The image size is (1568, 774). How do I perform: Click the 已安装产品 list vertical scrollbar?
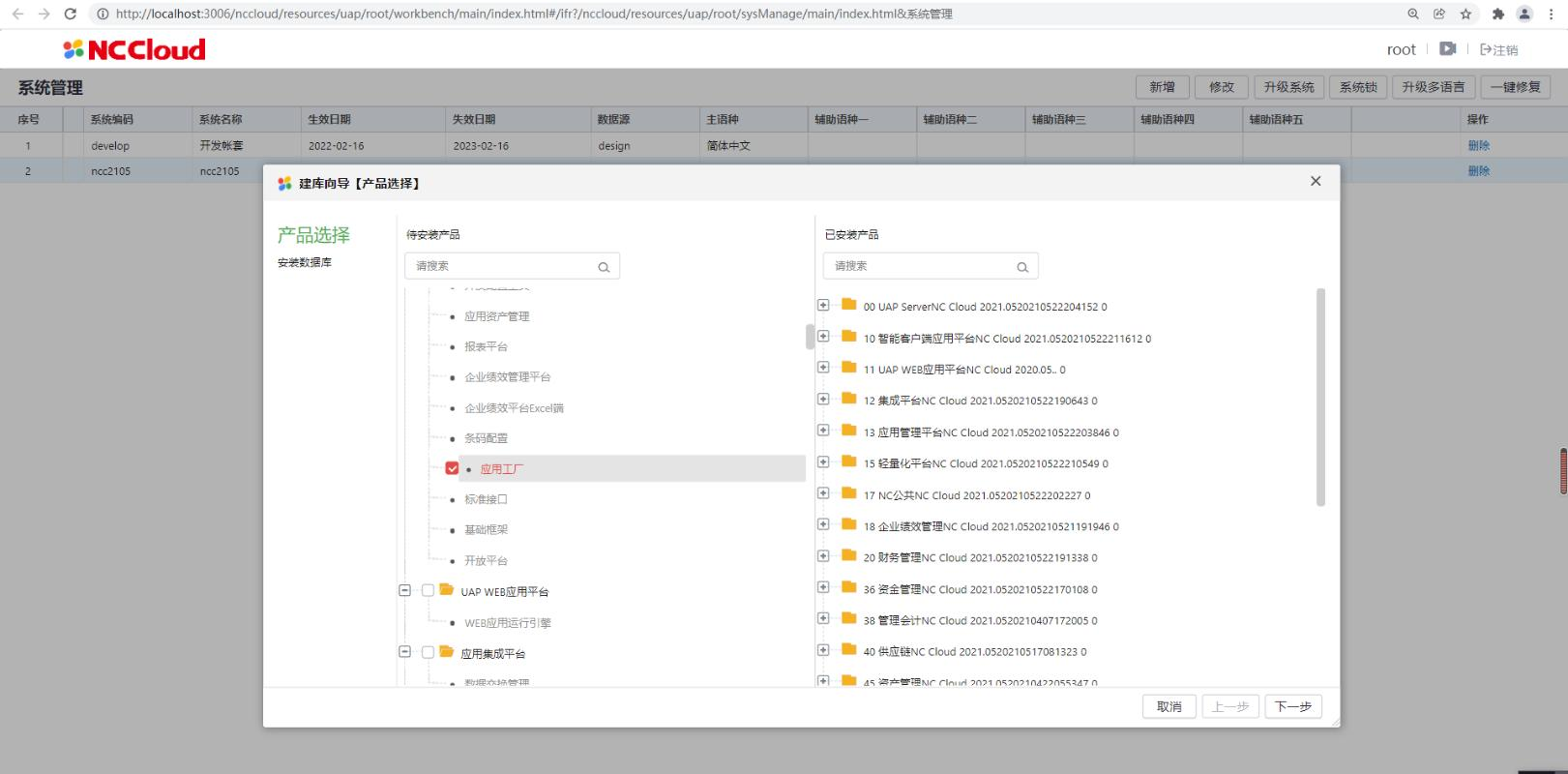point(1321,397)
